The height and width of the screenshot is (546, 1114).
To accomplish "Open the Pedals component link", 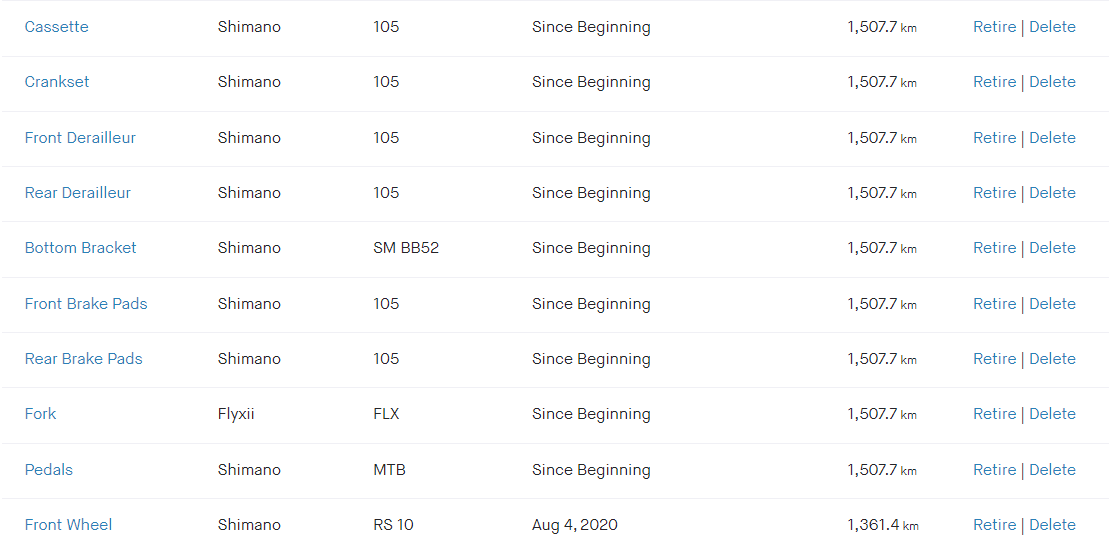I will pos(49,470).
